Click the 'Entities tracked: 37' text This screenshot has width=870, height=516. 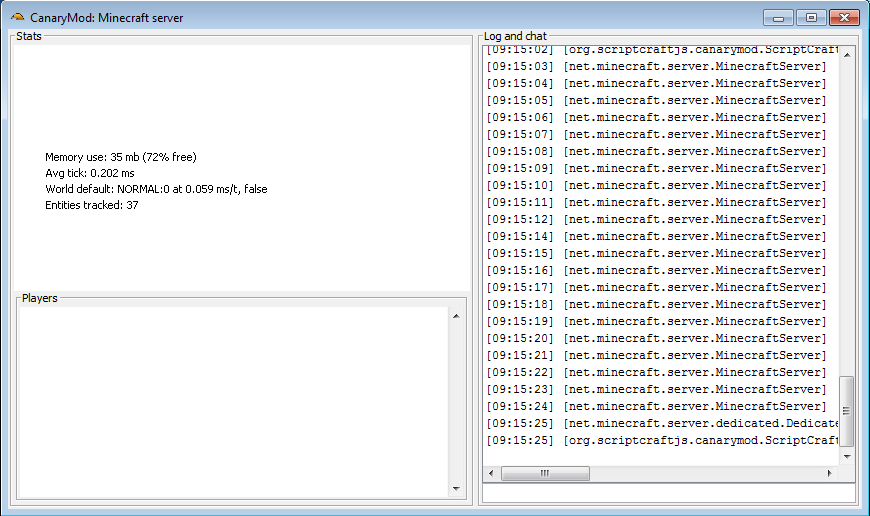(x=92, y=205)
